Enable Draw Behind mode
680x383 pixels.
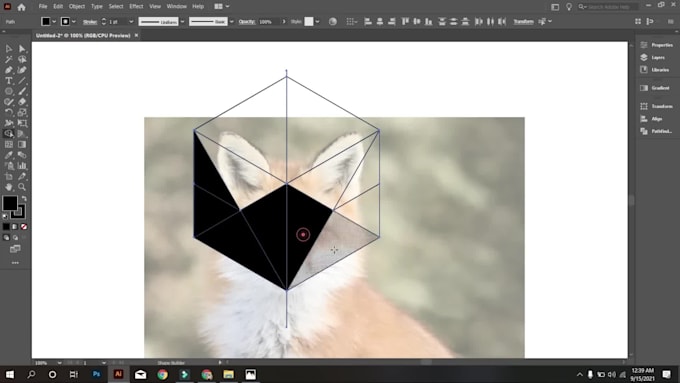tap(15, 237)
